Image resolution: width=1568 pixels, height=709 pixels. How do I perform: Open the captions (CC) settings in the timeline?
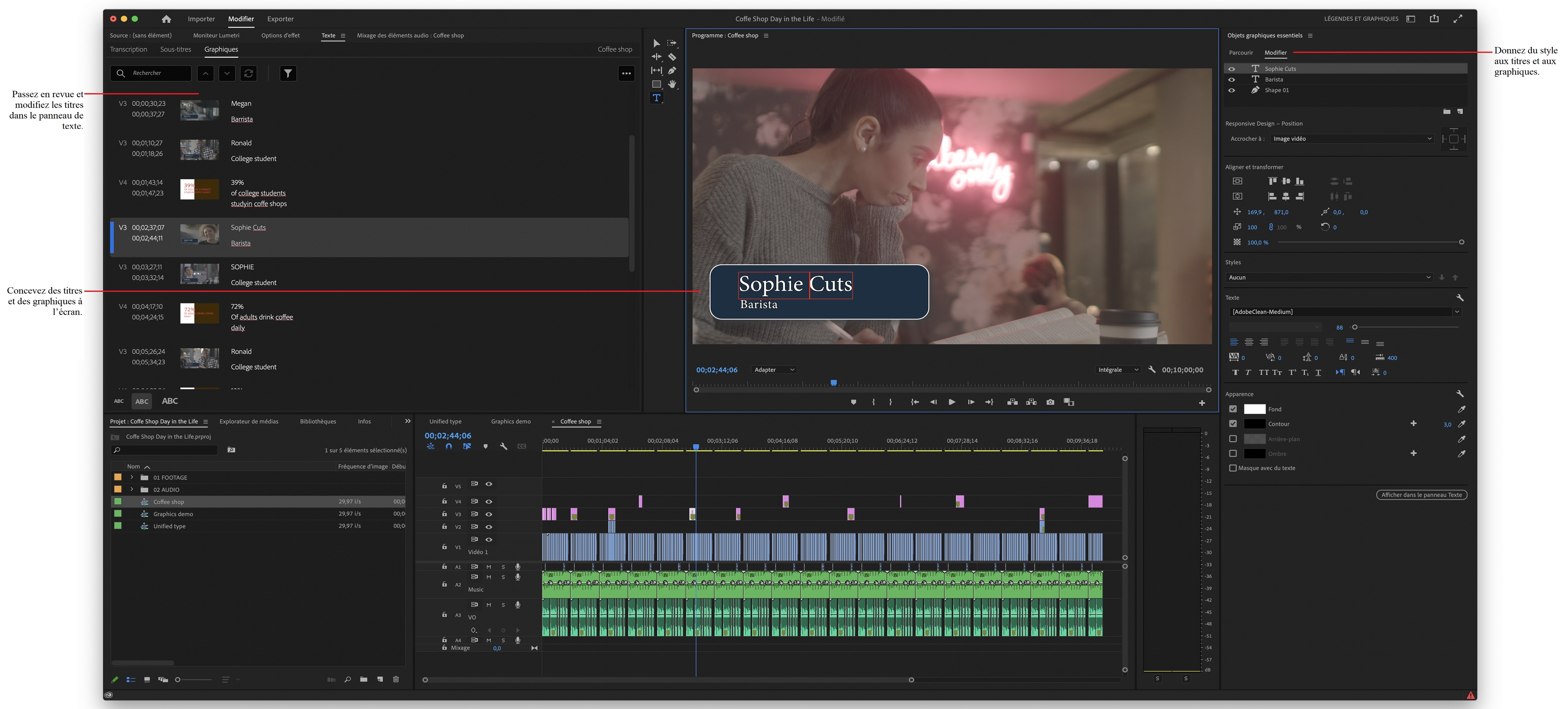pos(522,447)
